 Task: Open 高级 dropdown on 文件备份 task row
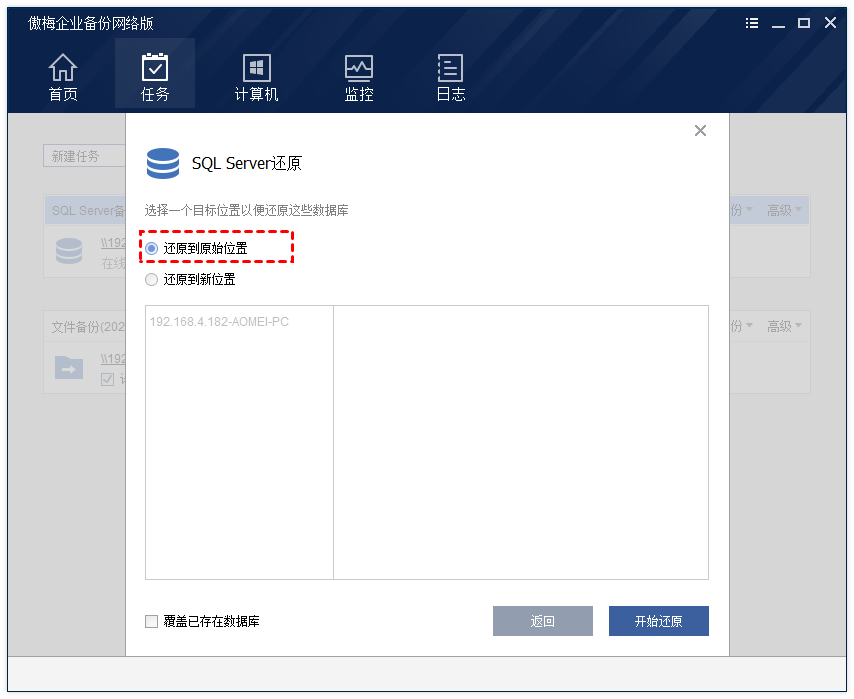click(x=784, y=326)
